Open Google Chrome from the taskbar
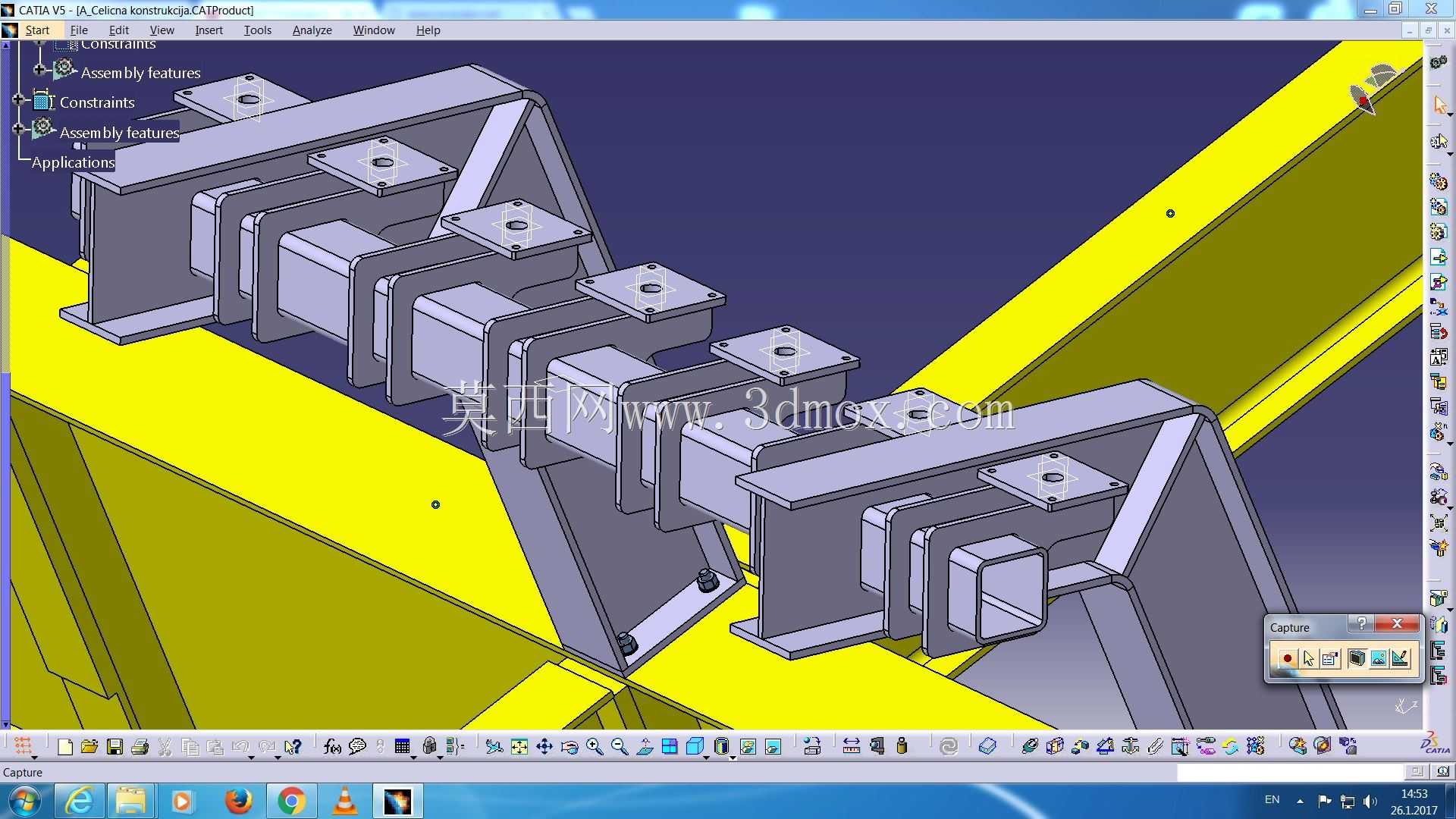The height and width of the screenshot is (819, 1456). click(x=291, y=802)
